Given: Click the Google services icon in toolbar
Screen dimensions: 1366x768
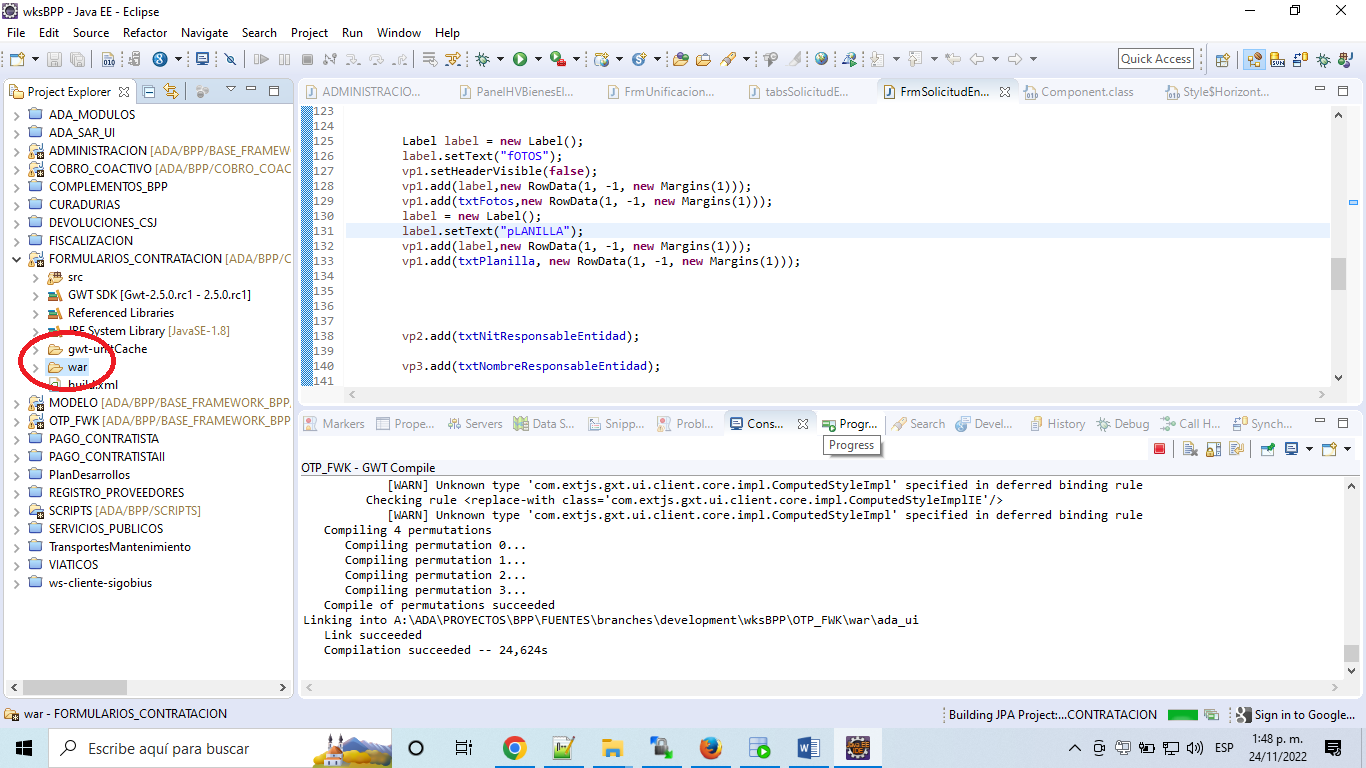Looking at the screenshot, I should (159, 60).
